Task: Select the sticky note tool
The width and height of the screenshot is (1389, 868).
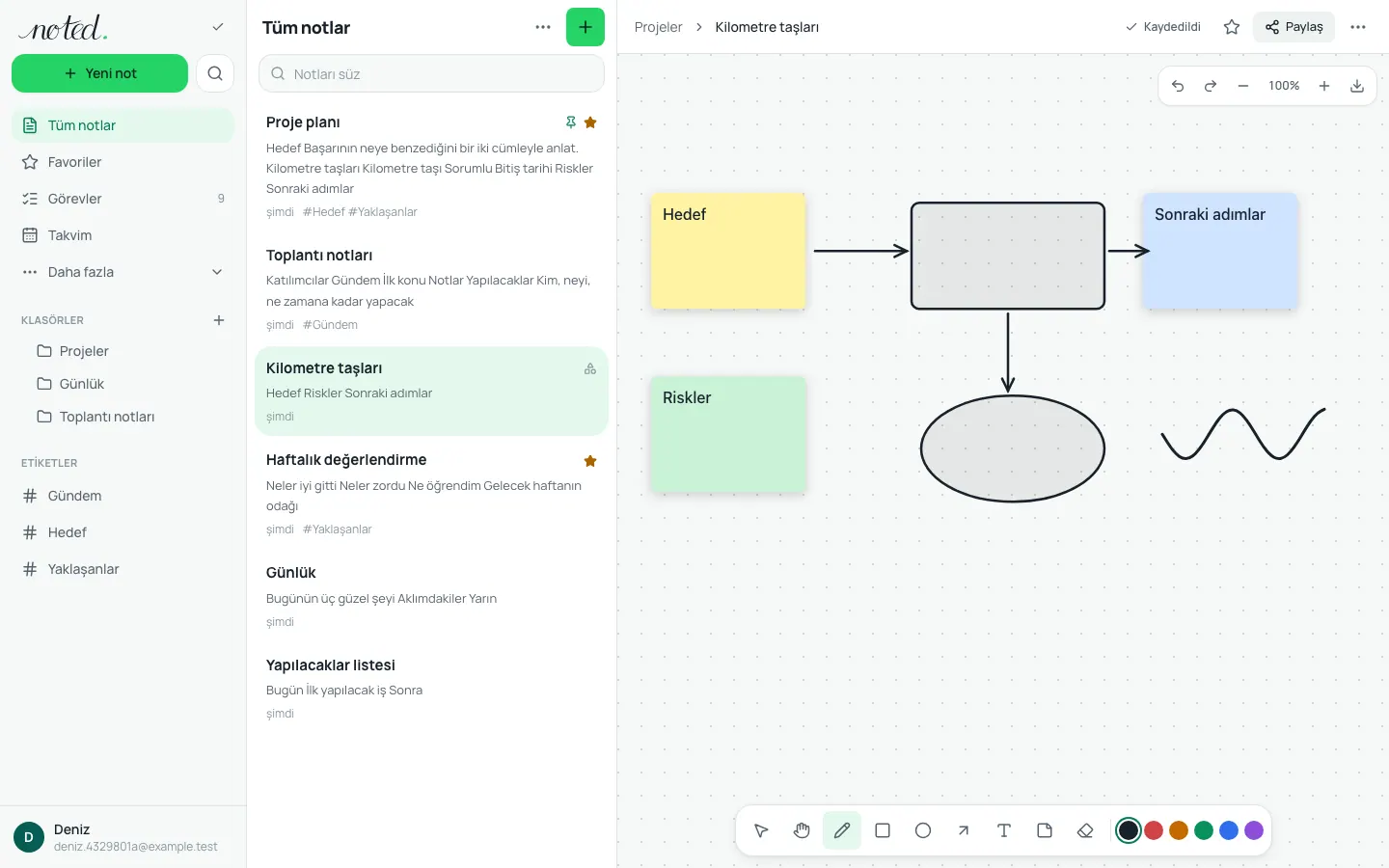Action: click(x=1045, y=830)
